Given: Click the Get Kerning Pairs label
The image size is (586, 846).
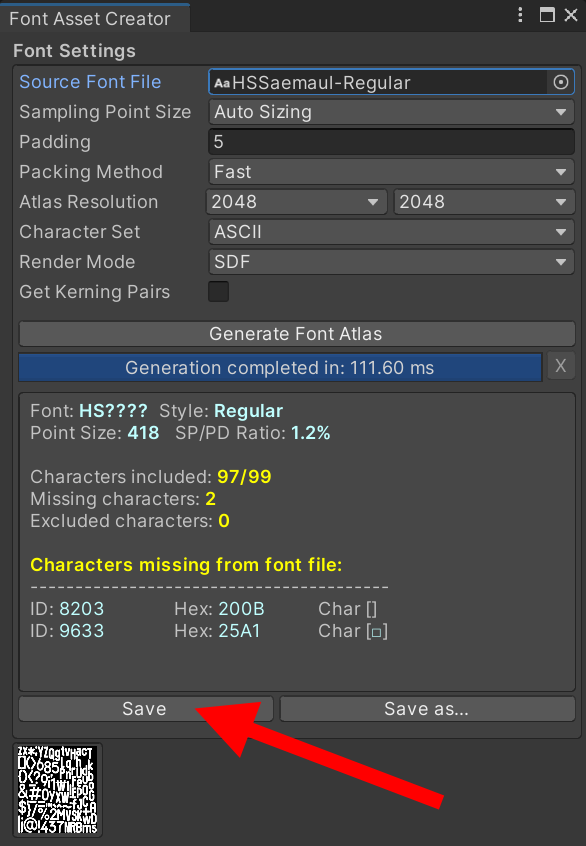Looking at the screenshot, I should [95, 292].
